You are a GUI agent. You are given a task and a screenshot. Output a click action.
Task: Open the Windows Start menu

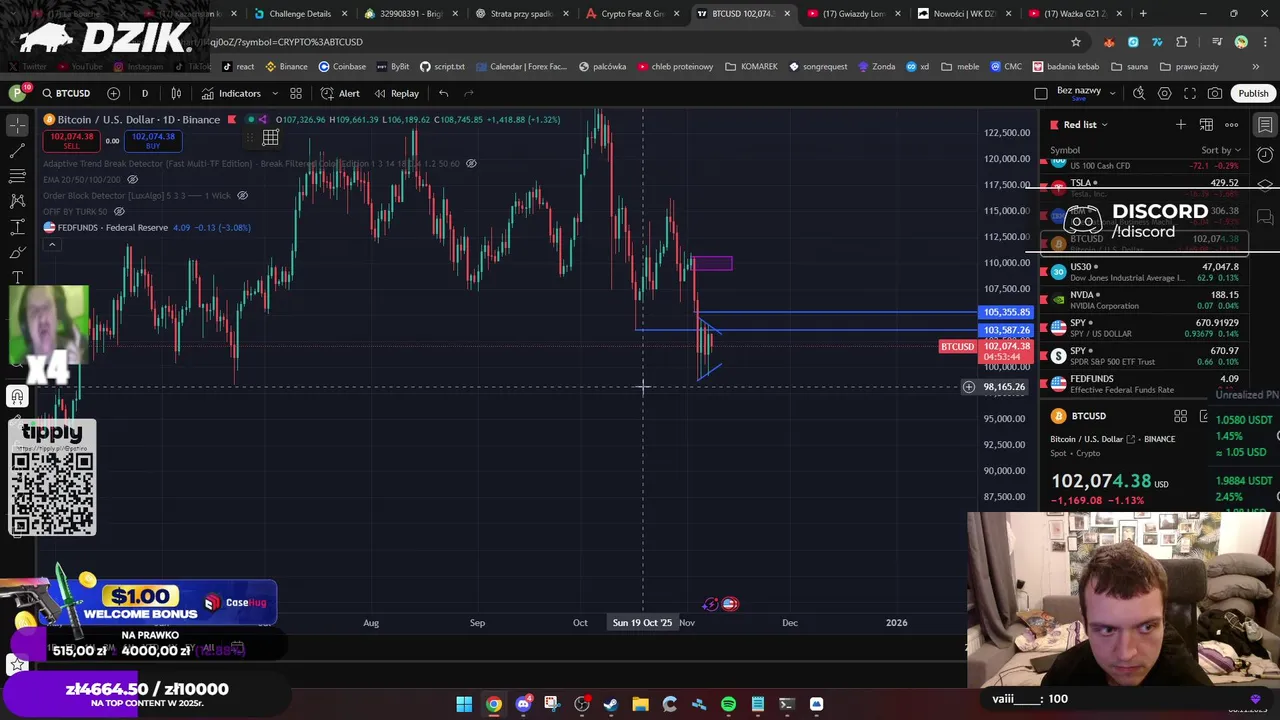[464, 704]
